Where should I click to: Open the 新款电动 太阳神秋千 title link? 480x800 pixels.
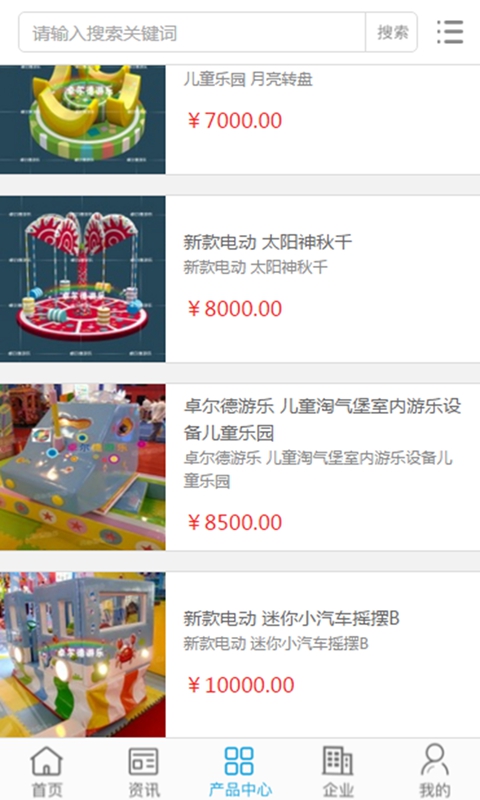(x=268, y=242)
